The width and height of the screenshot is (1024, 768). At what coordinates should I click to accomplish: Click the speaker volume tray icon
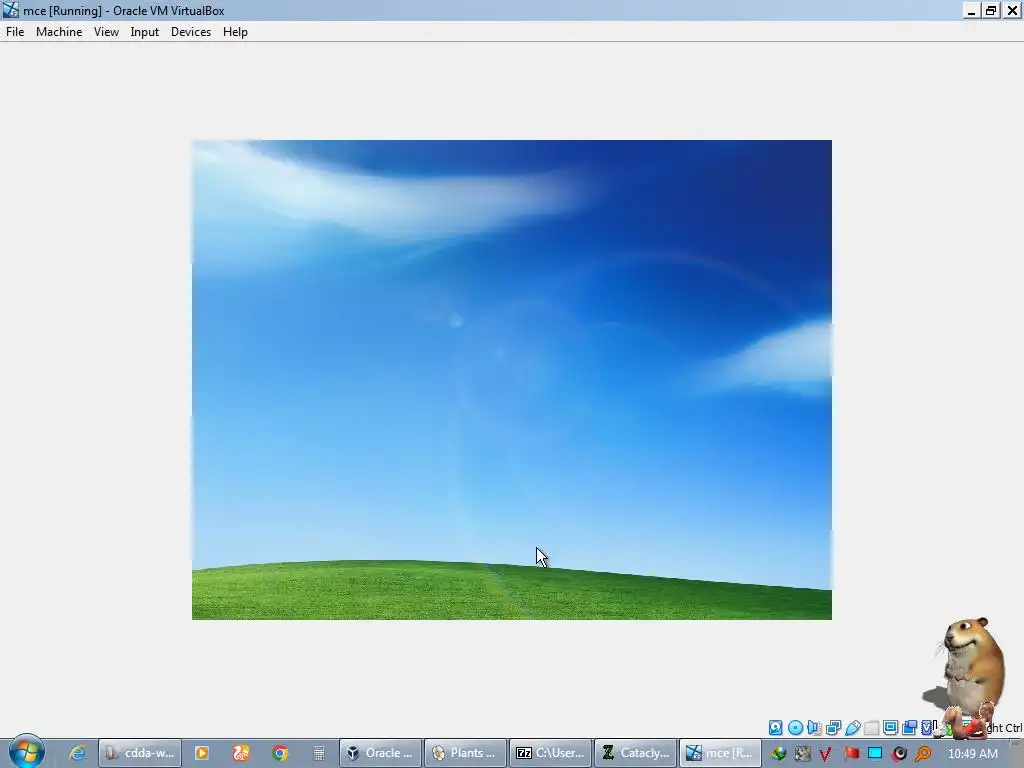pyautogui.click(x=900, y=754)
